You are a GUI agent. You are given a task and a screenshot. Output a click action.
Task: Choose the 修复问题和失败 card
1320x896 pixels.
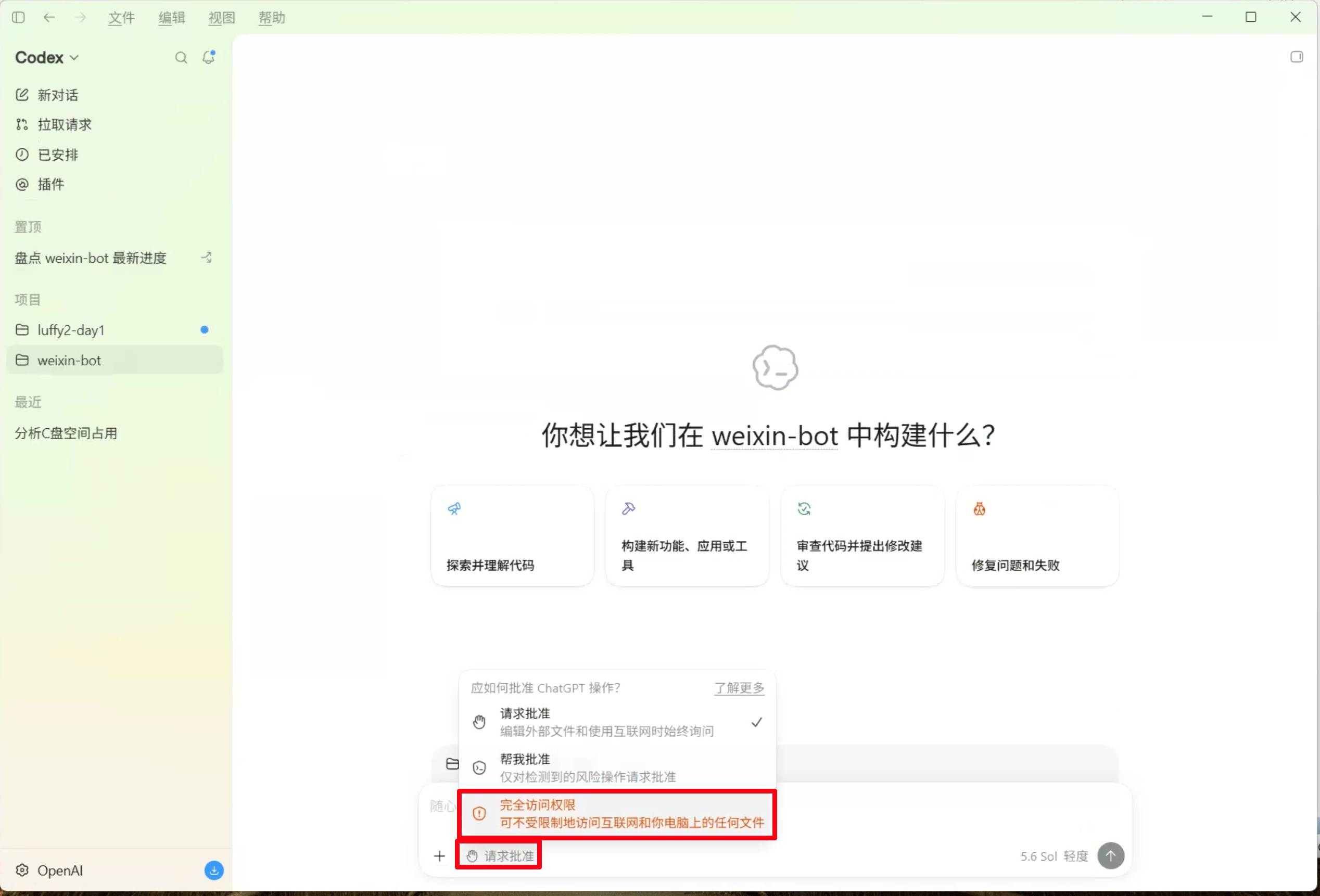pyautogui.click(x=1038, y=536)
